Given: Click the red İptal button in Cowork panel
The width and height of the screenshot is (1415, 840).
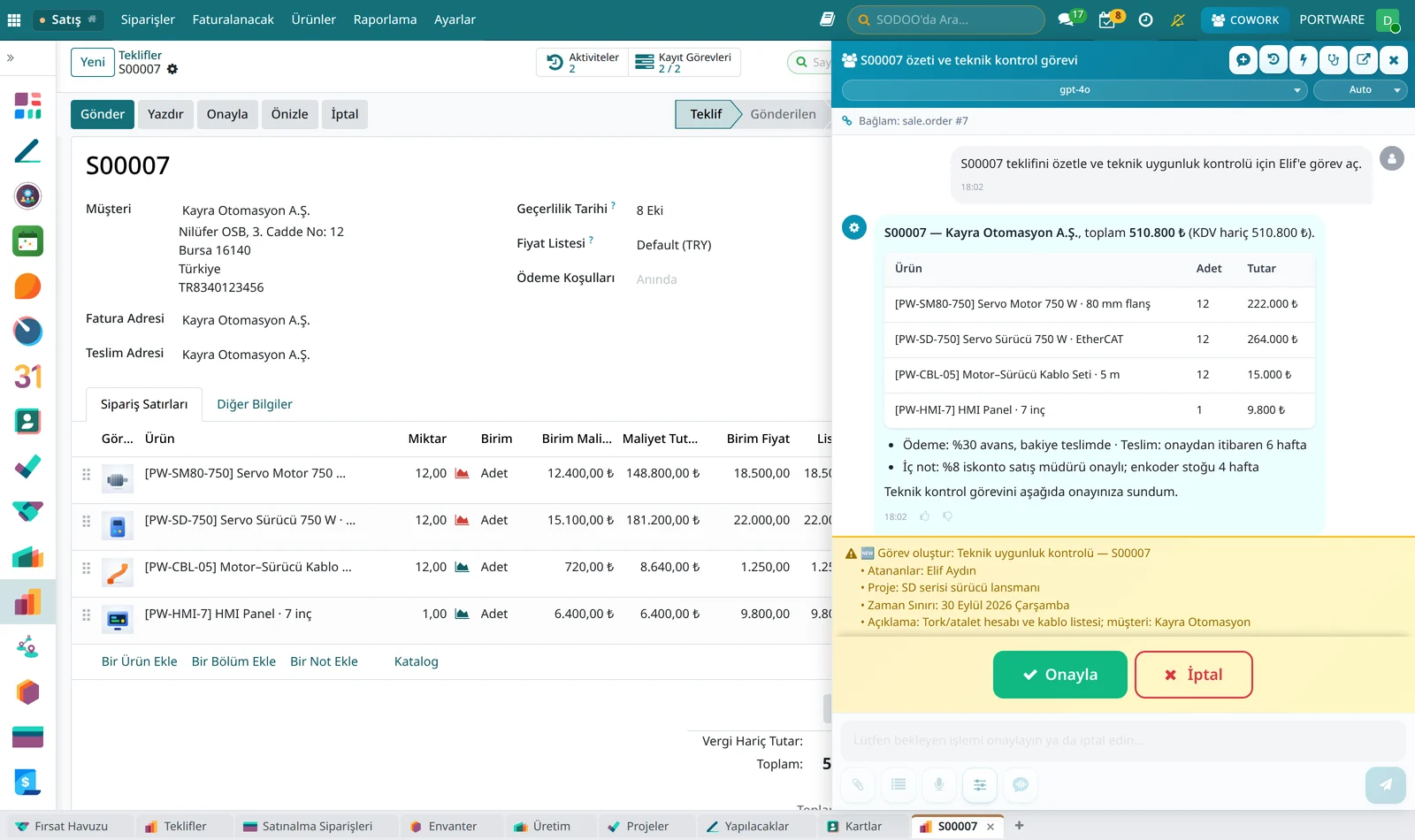Looking at the screenshot, I should [x=1194, y=675].
